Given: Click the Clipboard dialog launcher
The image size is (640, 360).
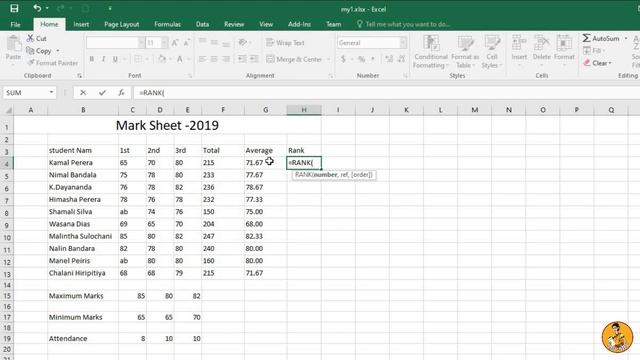Looking at the screenshot, I should pyautogui.click(x=80, y=76).
